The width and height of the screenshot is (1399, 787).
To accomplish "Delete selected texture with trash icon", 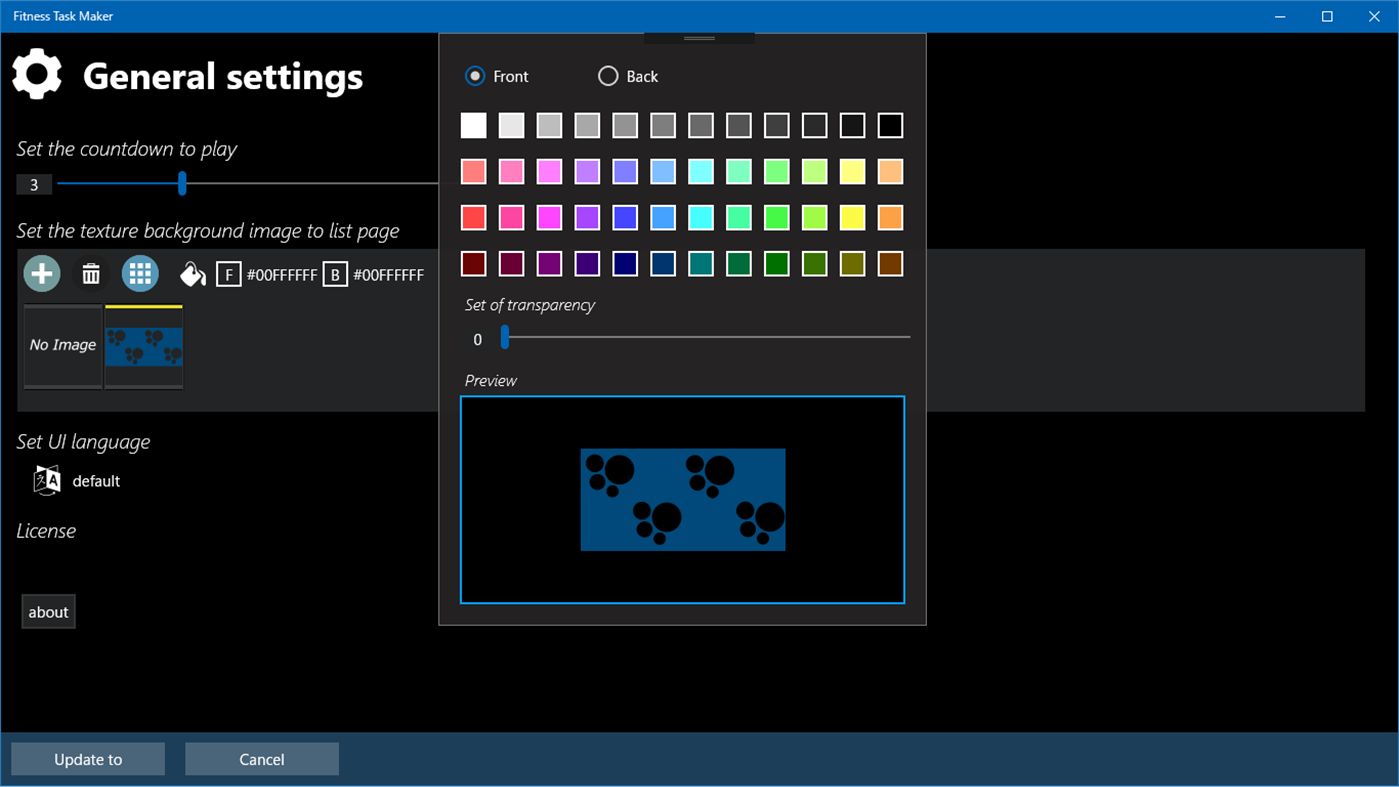I will (x=91, y=274).
